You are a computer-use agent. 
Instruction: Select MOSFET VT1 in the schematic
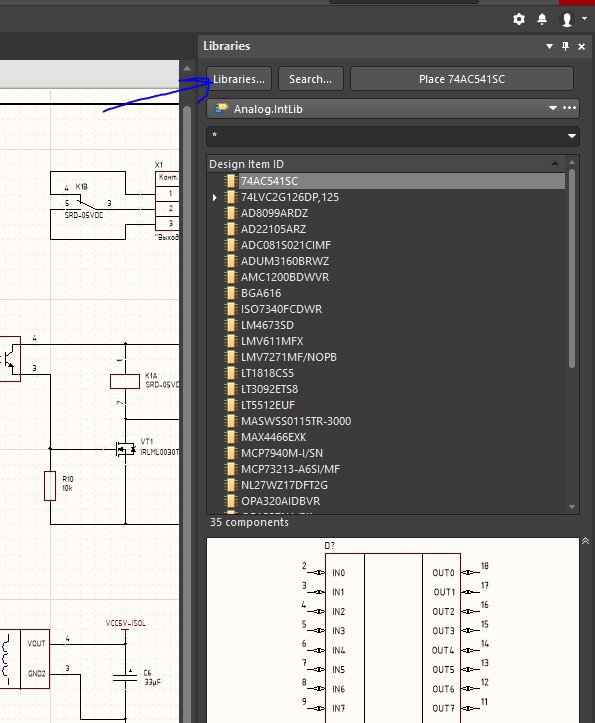click(125, 449)
